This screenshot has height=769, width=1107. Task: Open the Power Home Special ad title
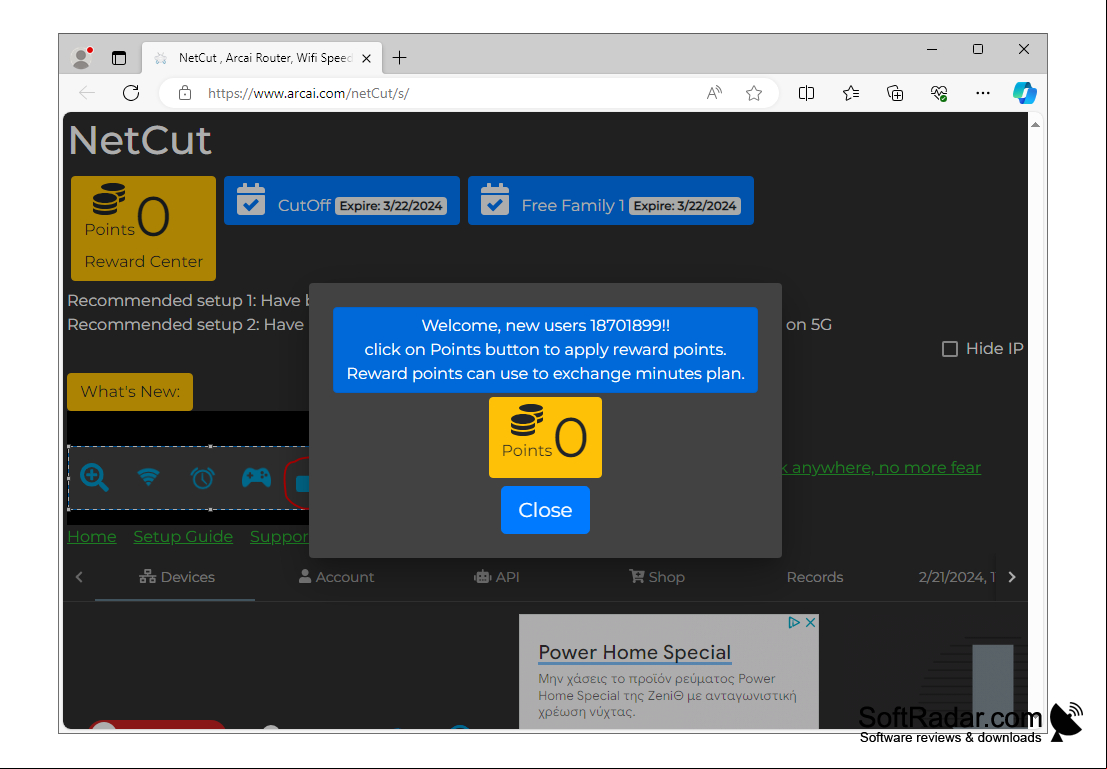pyautogui.click(x=634, y=652)
